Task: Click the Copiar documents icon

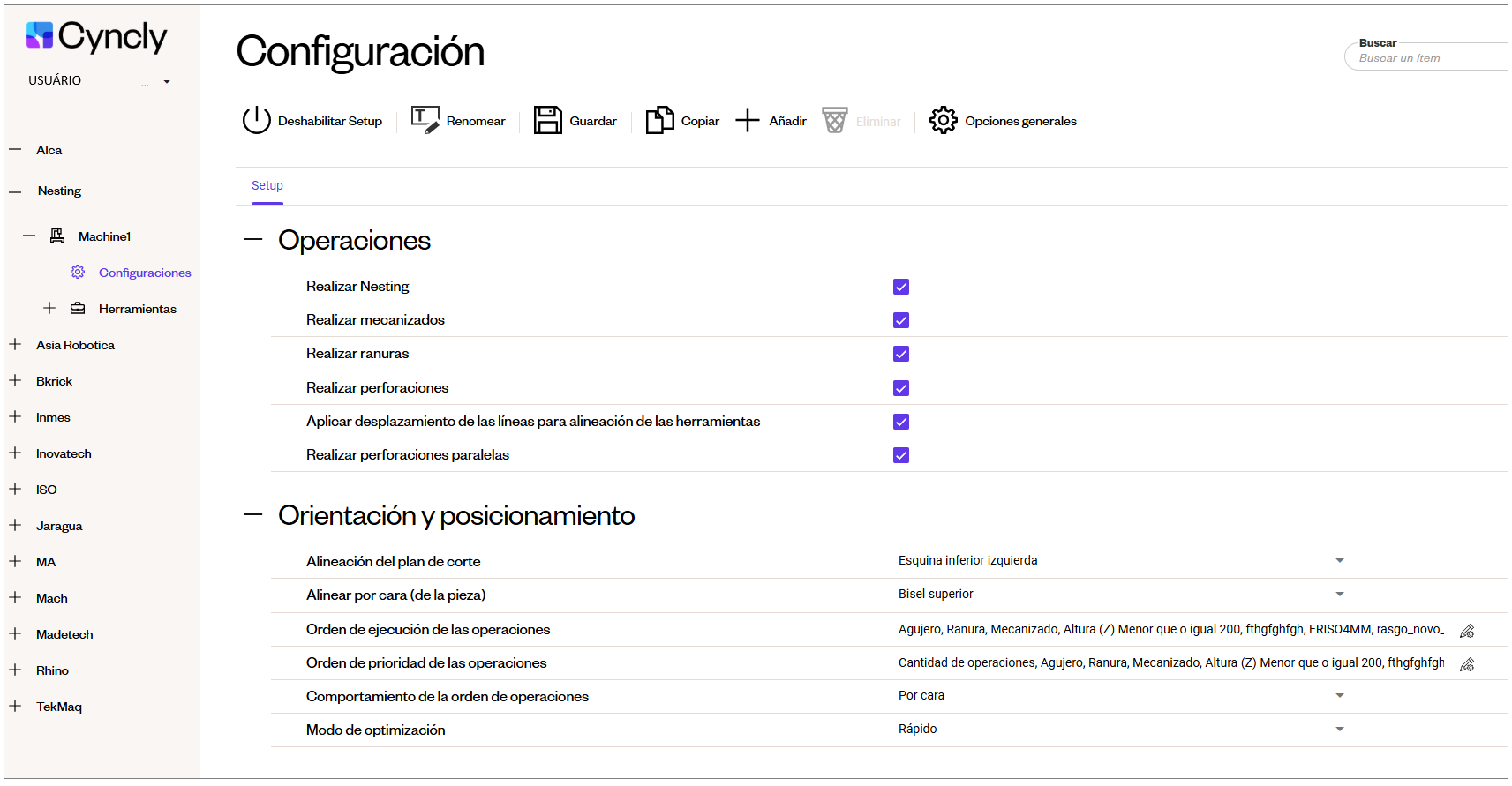Action: (x=659, y=120)
